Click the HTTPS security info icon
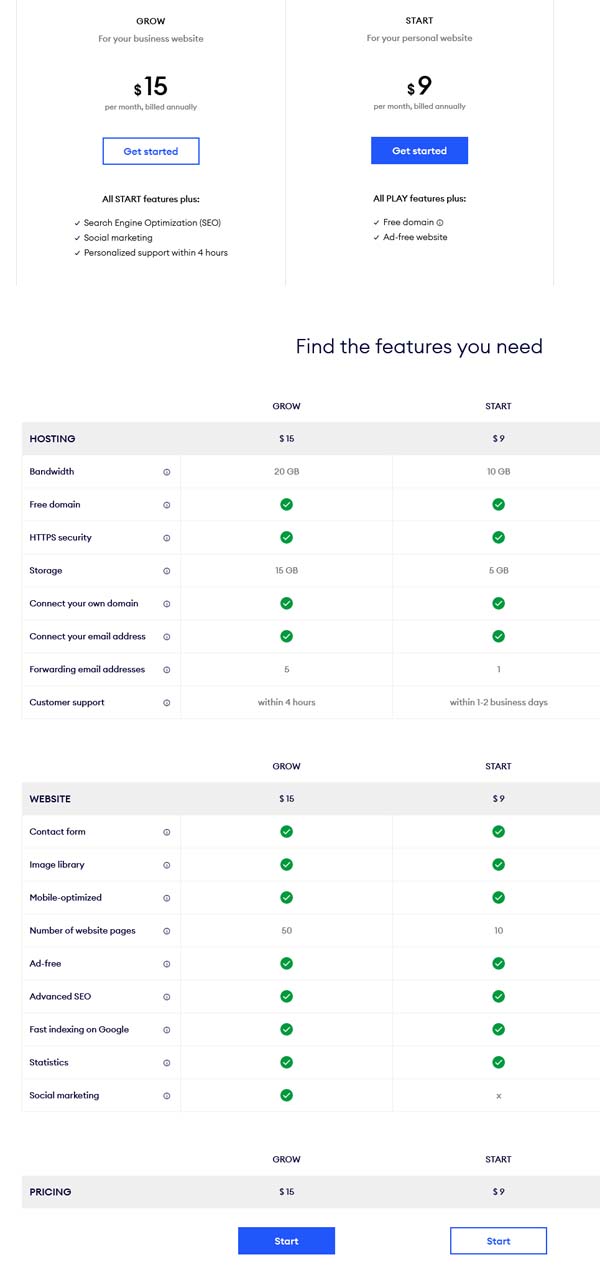The height and width of the screenshot is (1275, 600). [166, 537]
